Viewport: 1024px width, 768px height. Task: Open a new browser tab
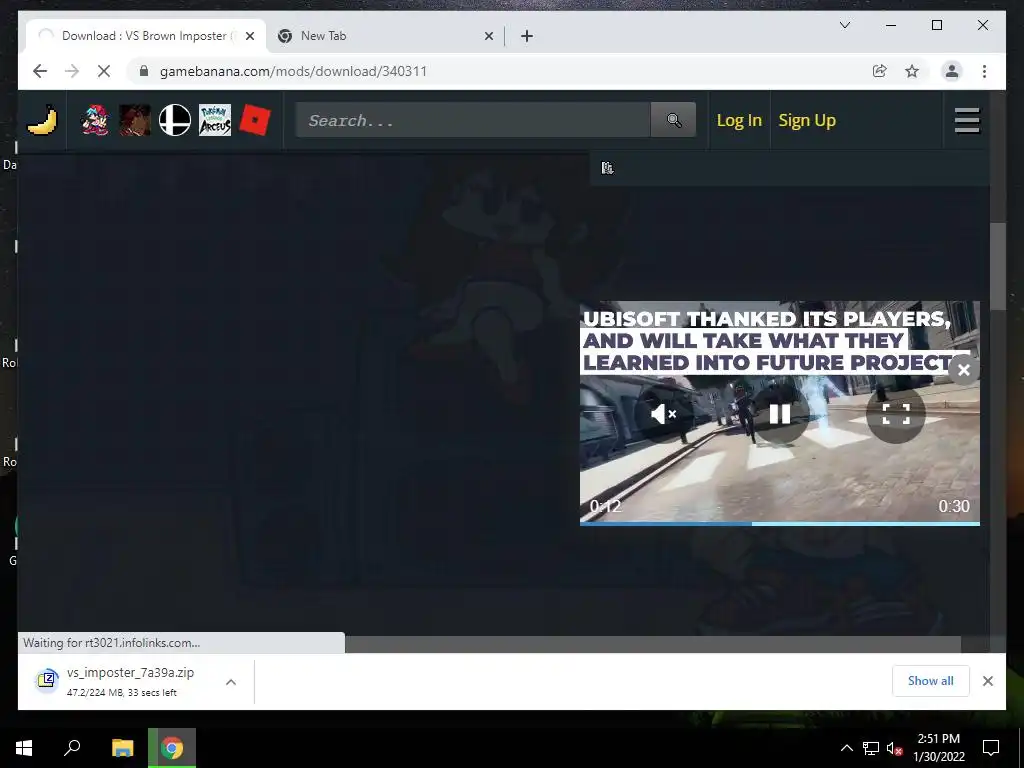coord(527,36)
